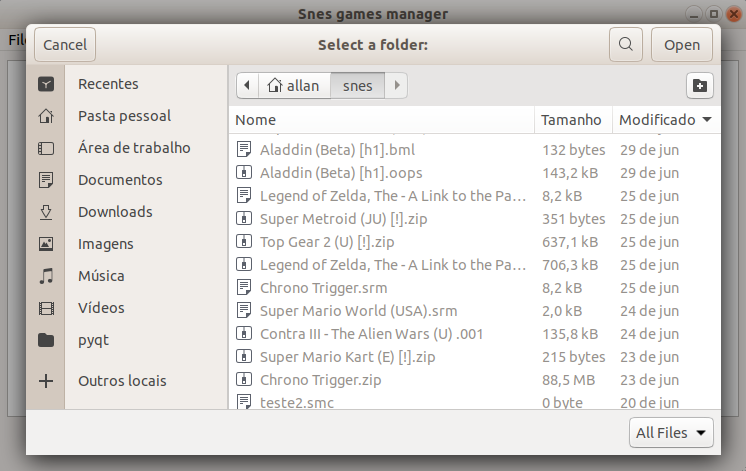Click the Downloads arrow icon in sidebar

point(46,212)
